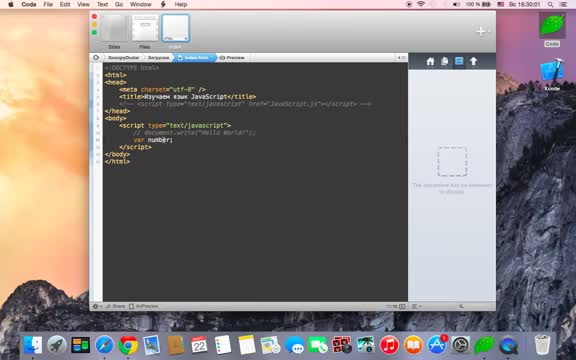Select the index document tab thumbnail
Image resolution: width=576 pixels, height=360 pixels.
click(x=175, y=28)
